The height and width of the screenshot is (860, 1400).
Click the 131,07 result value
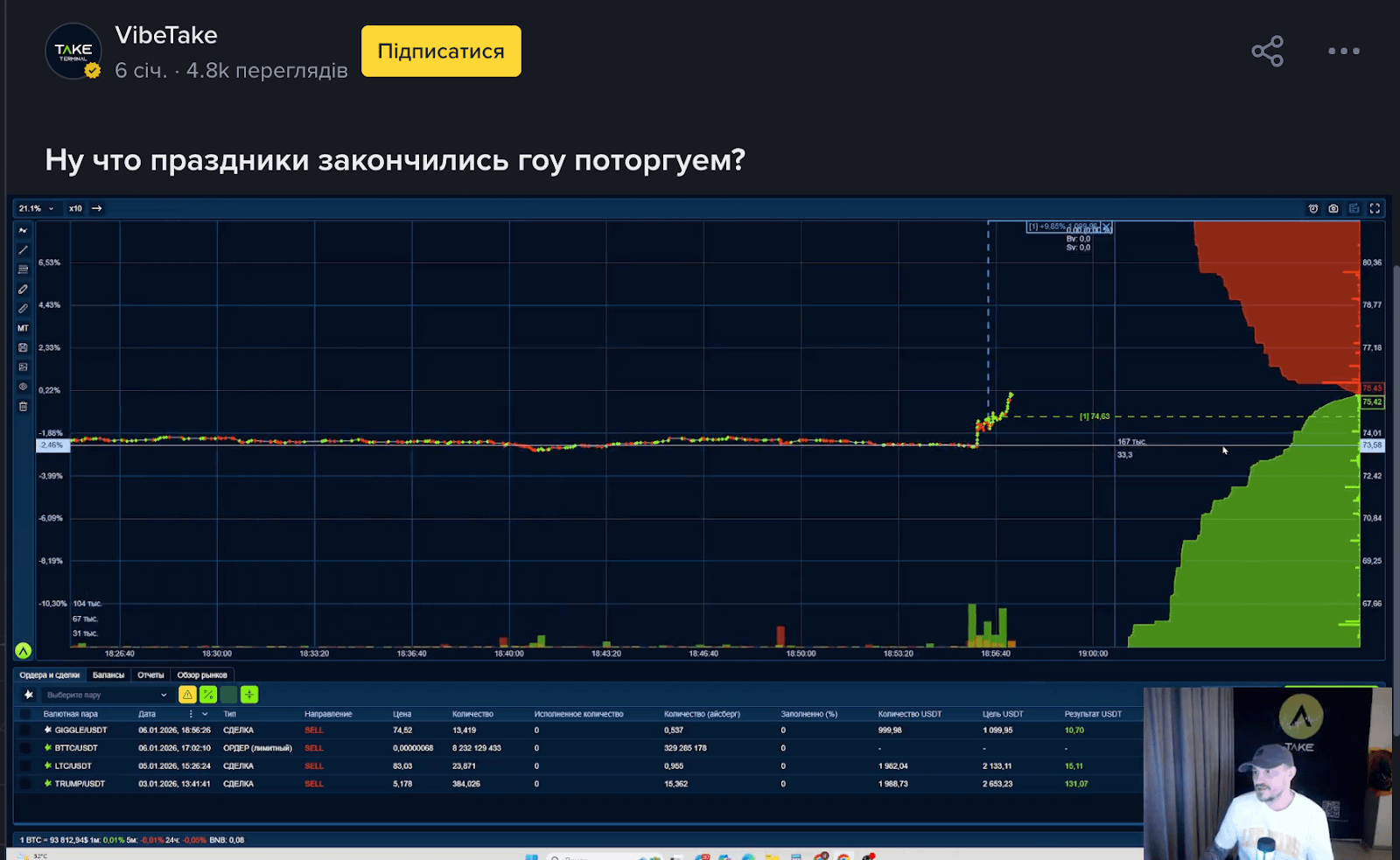[x=1076, y=784]
